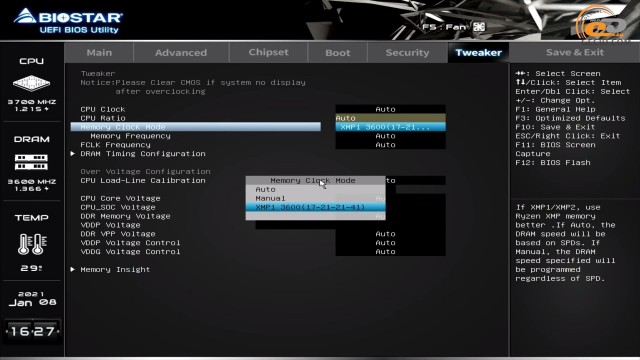Select the CPU Ratio setting row
The width and height of the screenshot is (640, 360).
pyautogui.click(x=102, y=118)
